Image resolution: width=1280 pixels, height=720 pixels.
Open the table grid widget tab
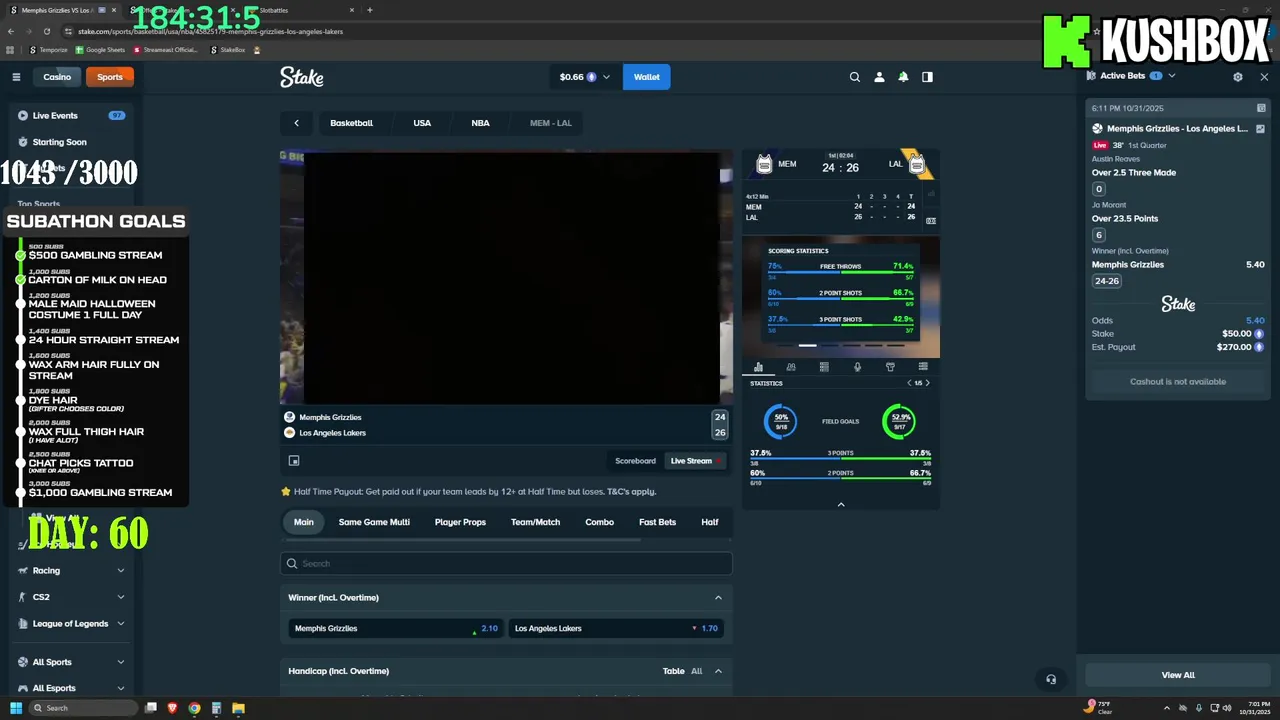[x=824, y=367]
